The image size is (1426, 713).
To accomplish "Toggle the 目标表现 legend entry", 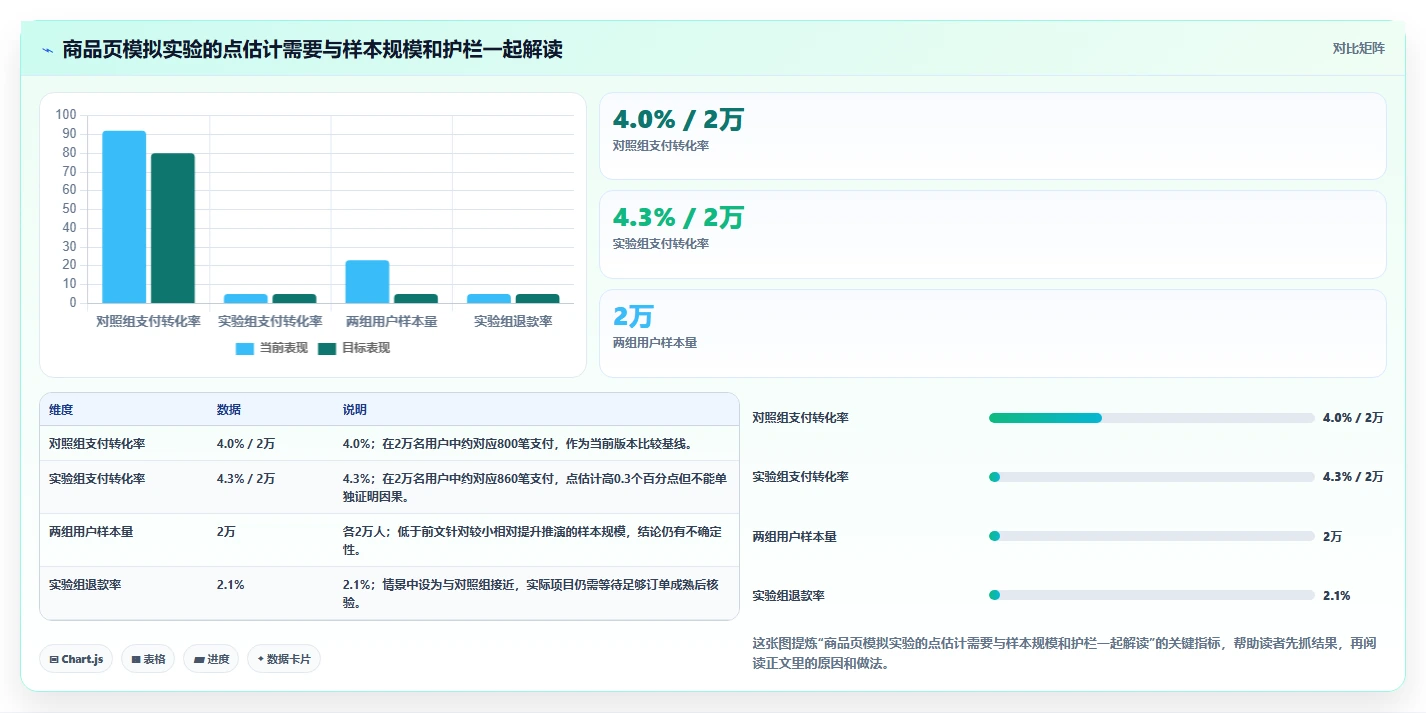I will point(354,348).
